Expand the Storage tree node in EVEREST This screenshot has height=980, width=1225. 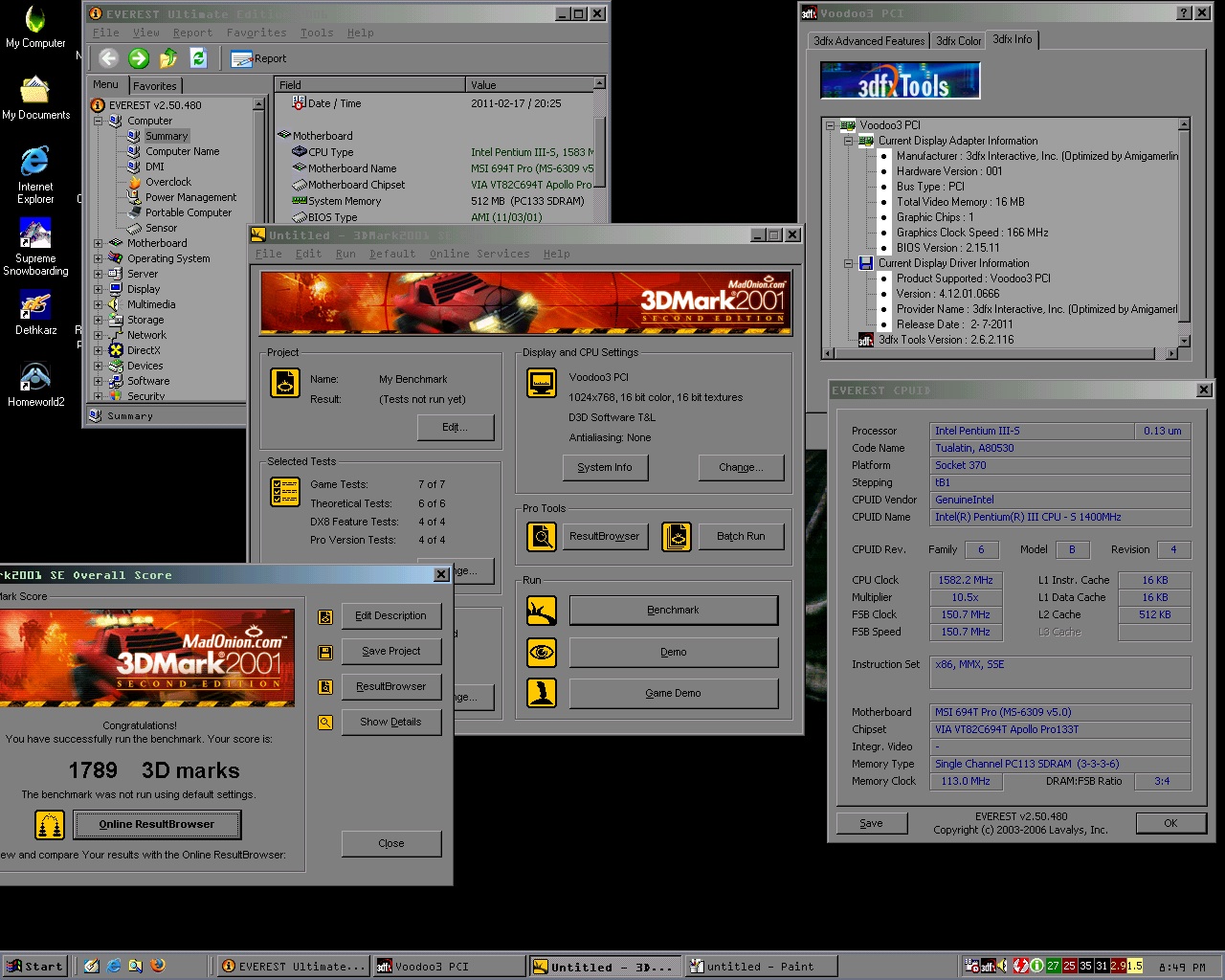tap(98, 320)
